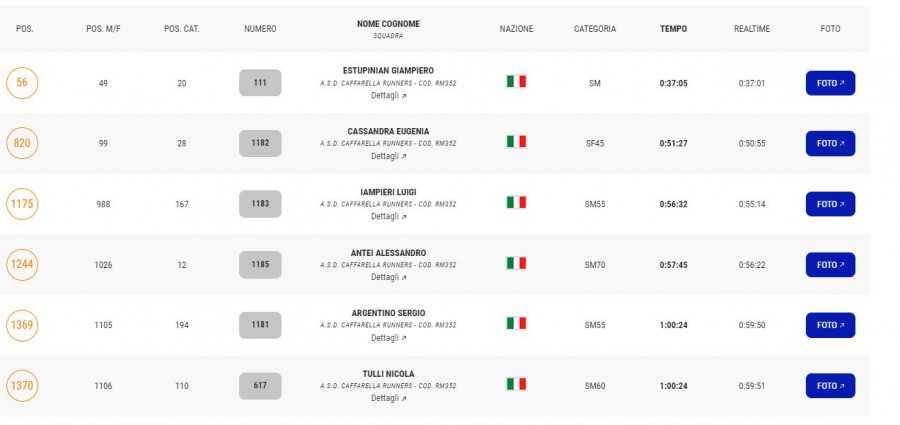Open FOTO for Estupinian Giampiero
The height and width of the screenshot is (425, 900).
click(x=830, y=83)
